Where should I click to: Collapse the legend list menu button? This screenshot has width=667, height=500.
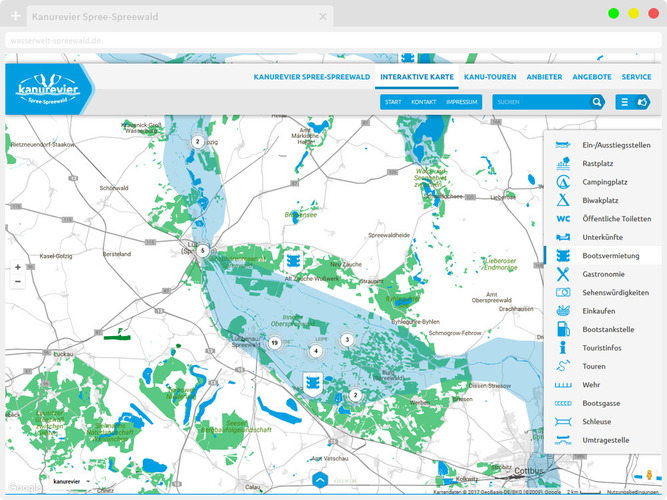(x=624, y=102)
